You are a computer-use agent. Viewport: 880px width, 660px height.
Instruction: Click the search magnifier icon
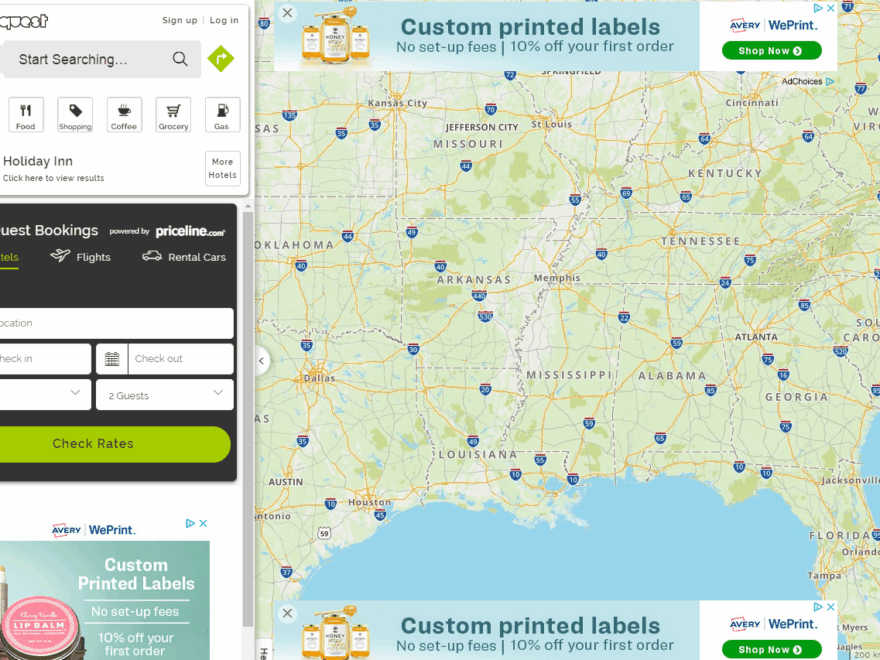[x=180, y=59]
